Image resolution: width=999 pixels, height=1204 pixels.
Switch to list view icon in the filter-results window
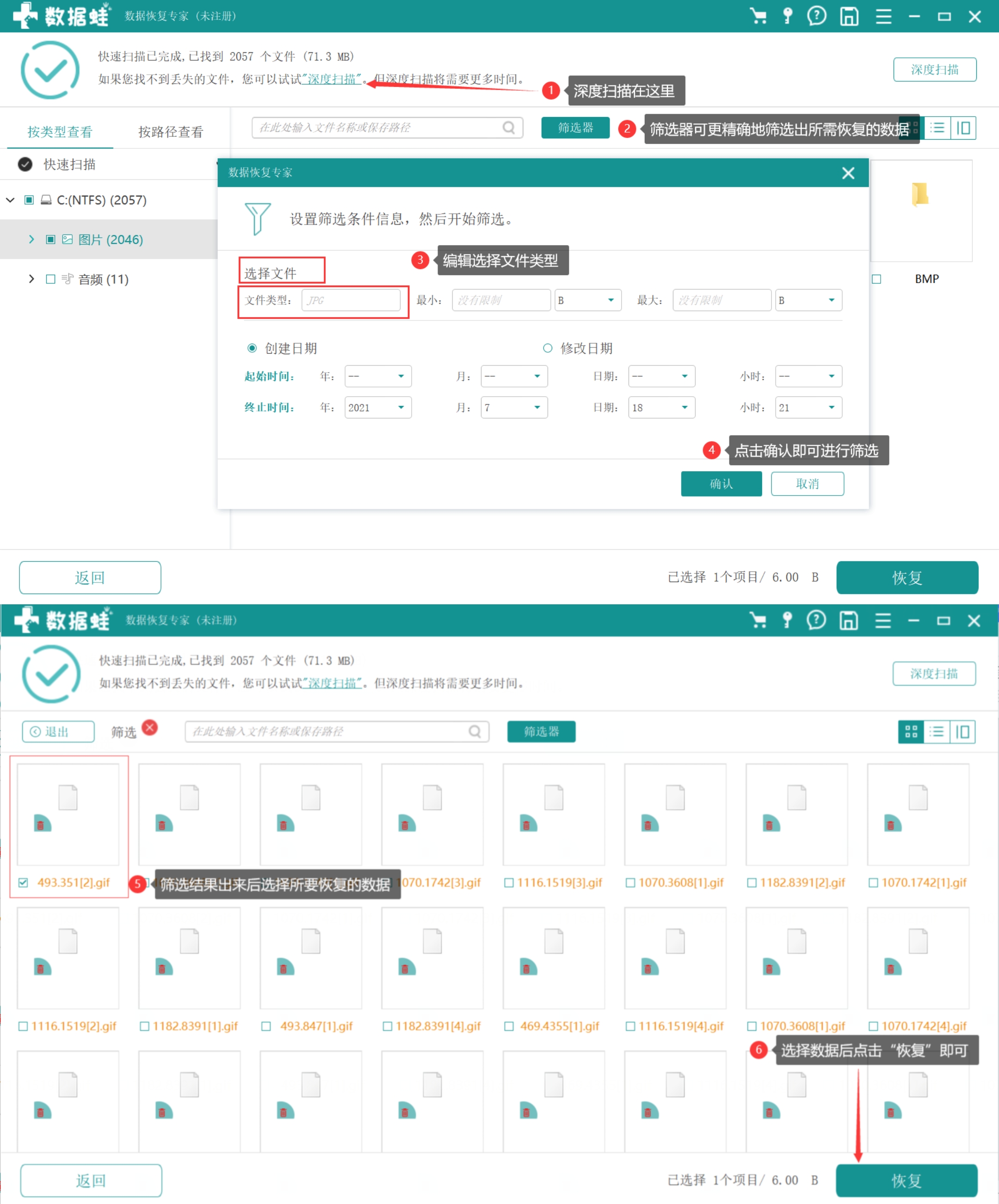(937, 731)
